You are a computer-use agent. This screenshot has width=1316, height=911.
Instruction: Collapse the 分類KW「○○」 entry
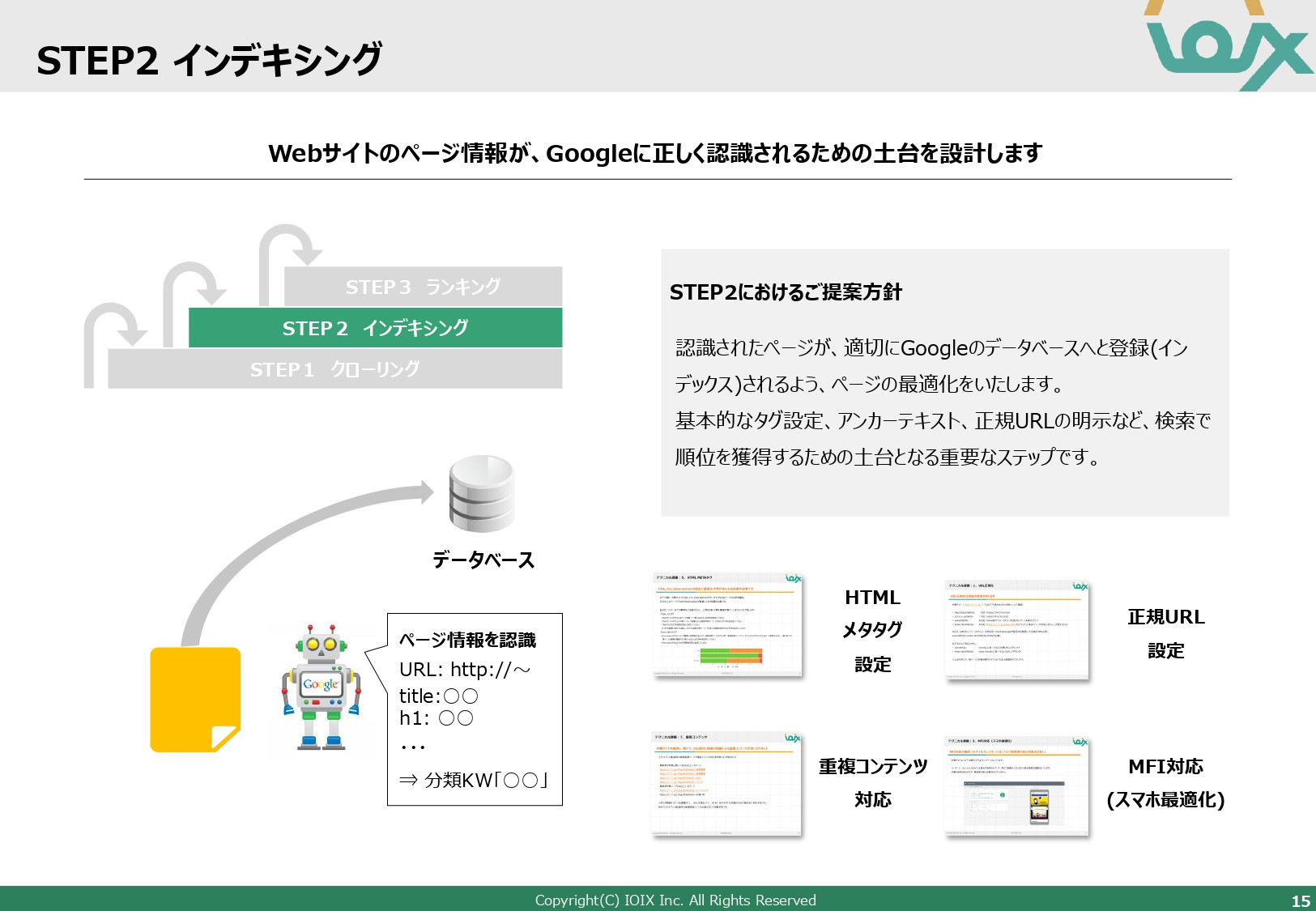474,780
